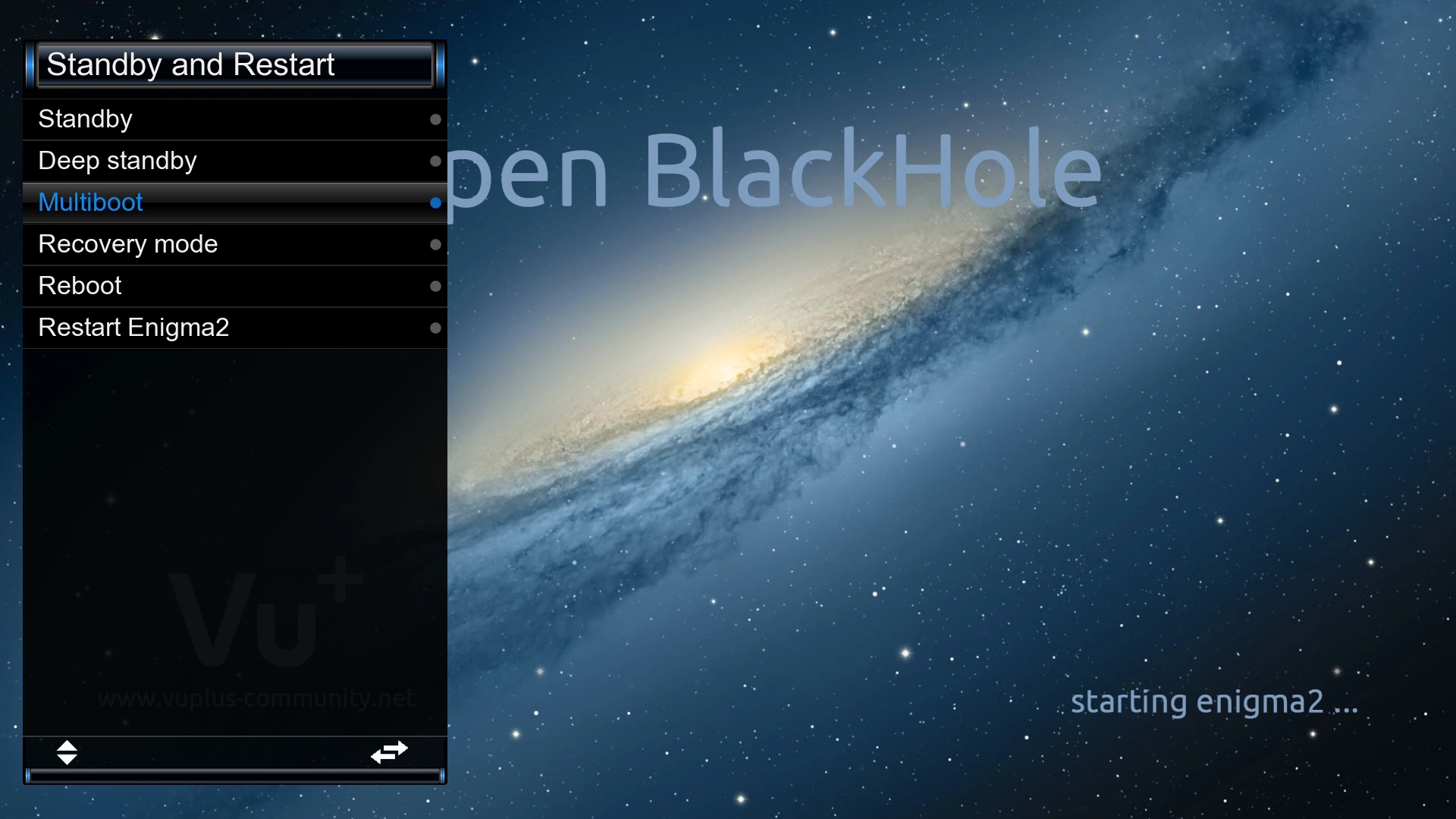Open the highlighted Multiboot option
Image resolution: width=1456 pixels, height=819 pixels.
pos(90,202)
